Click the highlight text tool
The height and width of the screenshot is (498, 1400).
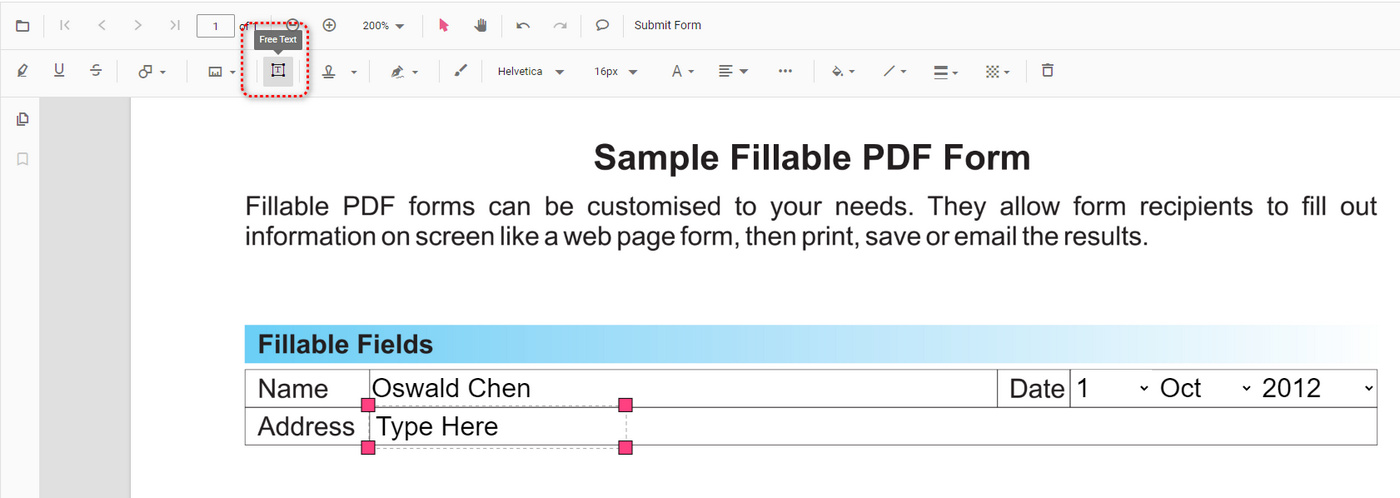click(x=23, y=71)
